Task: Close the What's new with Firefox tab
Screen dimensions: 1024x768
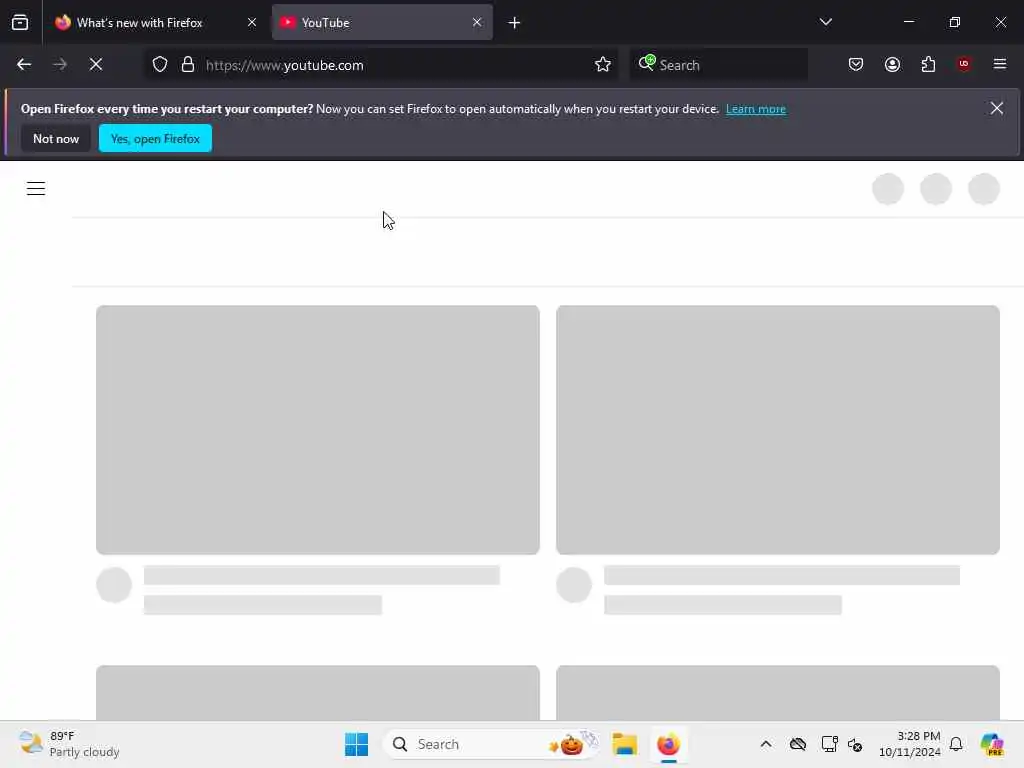Action: pyautogui.click(x=251, y=22)
